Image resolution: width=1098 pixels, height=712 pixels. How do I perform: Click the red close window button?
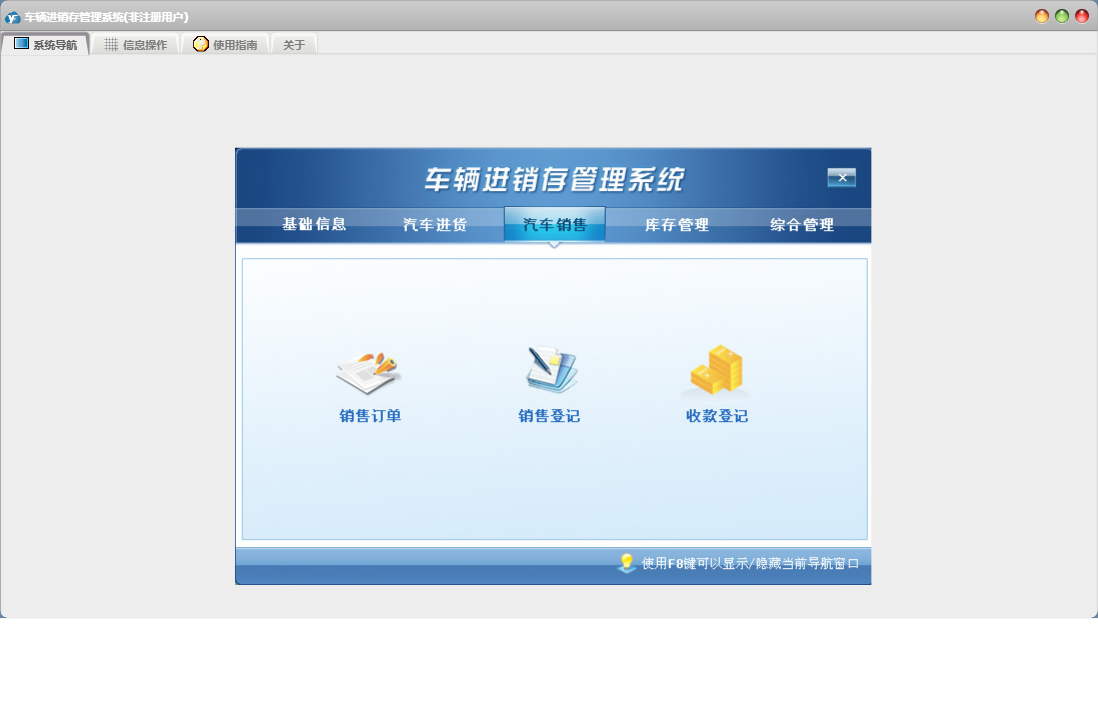click(1082, 16)
